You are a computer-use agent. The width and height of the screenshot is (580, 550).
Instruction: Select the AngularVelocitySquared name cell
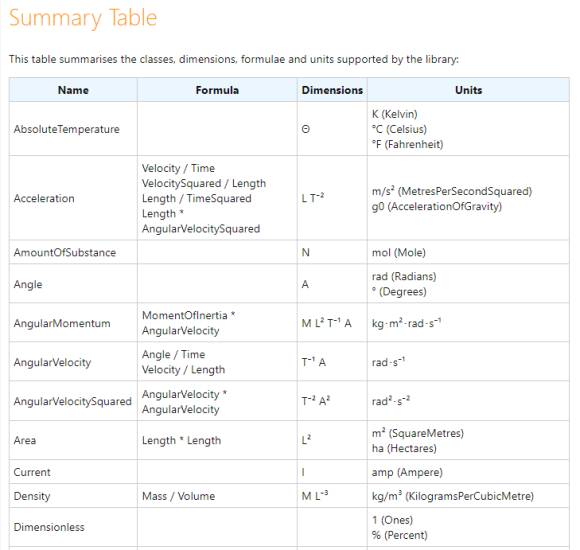point(72,401)
